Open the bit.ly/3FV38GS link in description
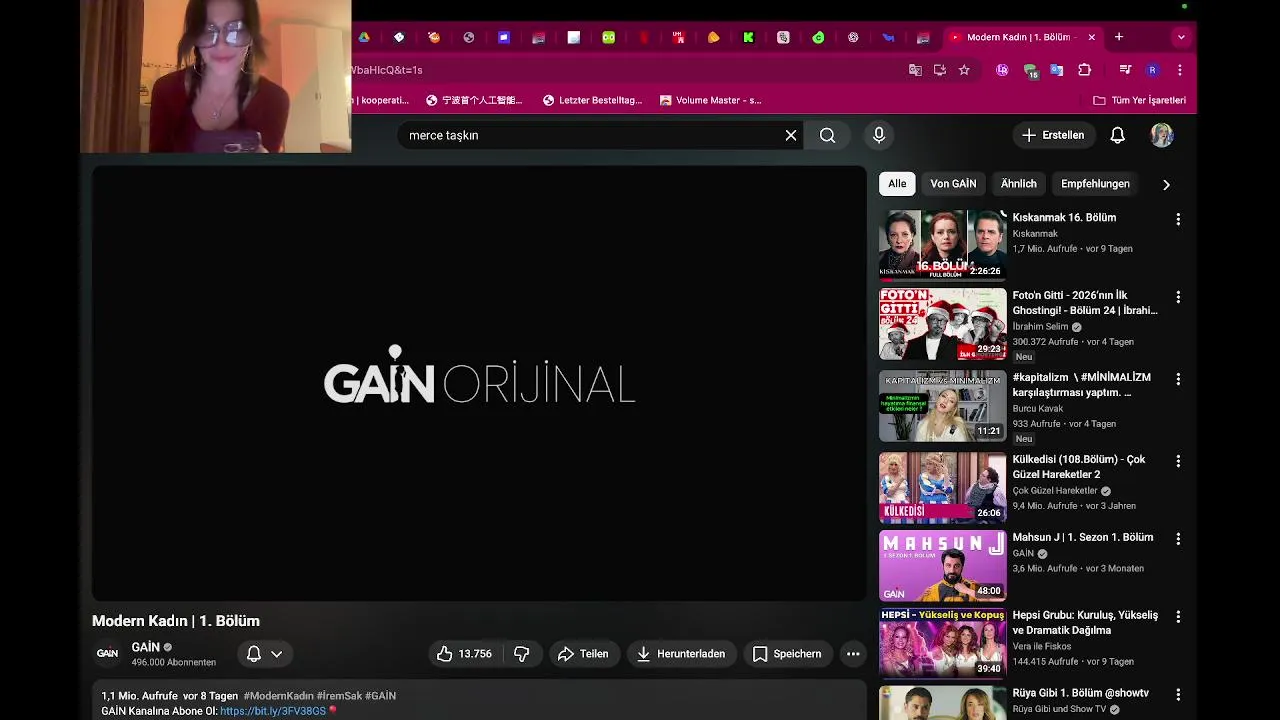1280x720 pixels. (273, 711)
